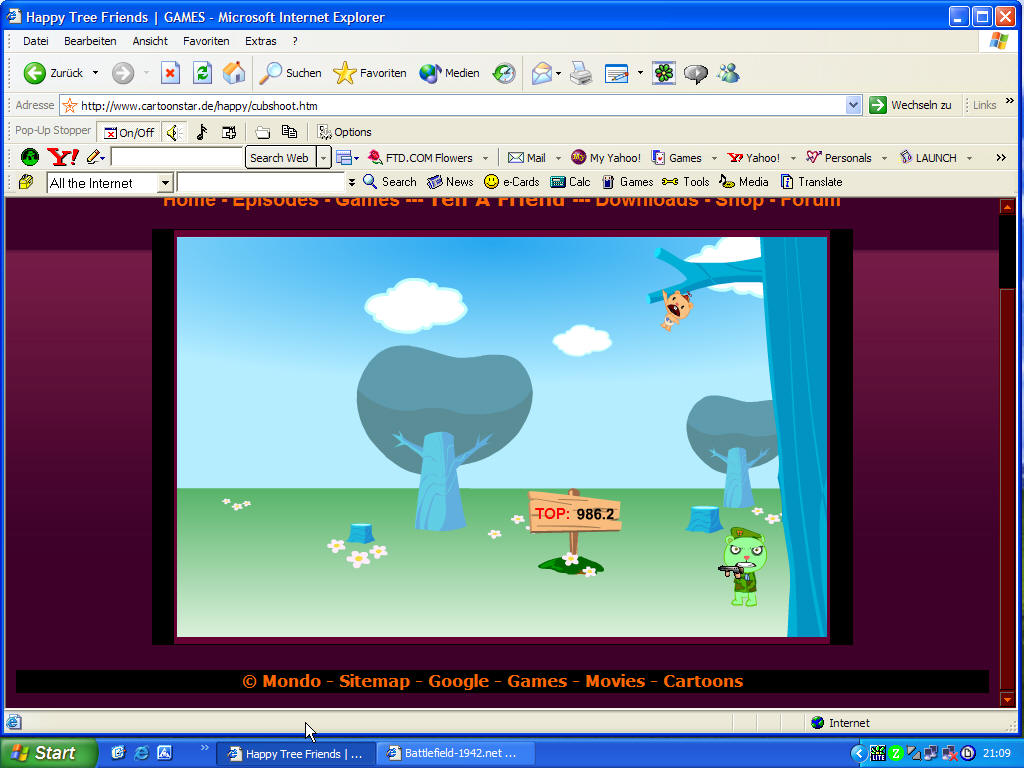Open the Translate toolbar button
Viewport: 1024px width, 768px height.
click(811, 182)
